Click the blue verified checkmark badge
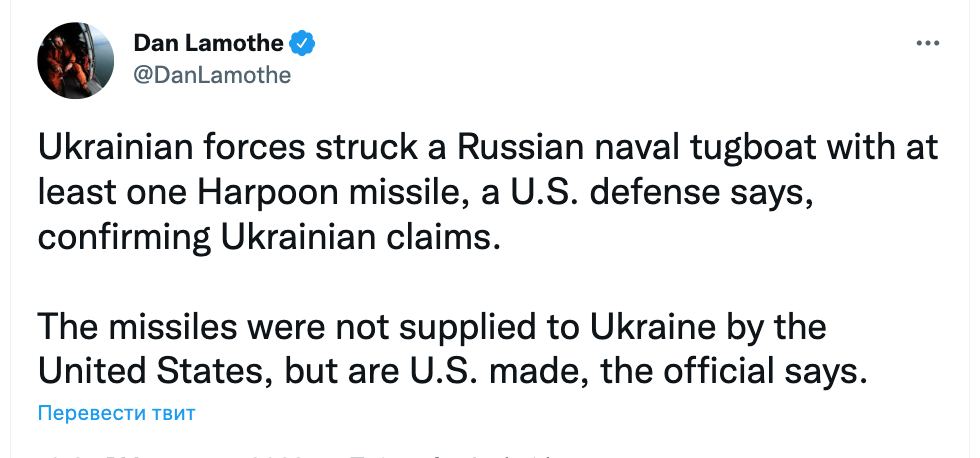980x458 pixels. coord(303,43)
